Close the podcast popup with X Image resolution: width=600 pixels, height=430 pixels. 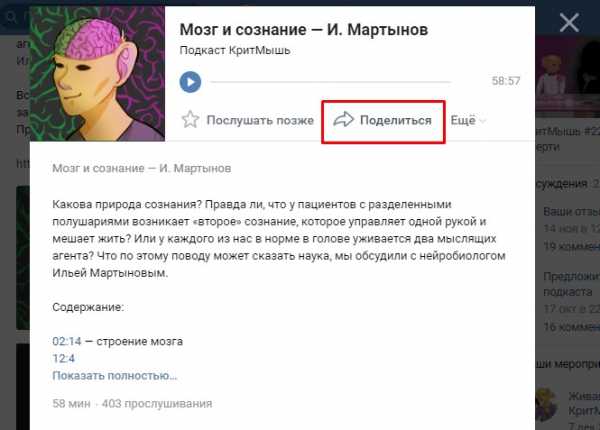click(x=569, y=23)
